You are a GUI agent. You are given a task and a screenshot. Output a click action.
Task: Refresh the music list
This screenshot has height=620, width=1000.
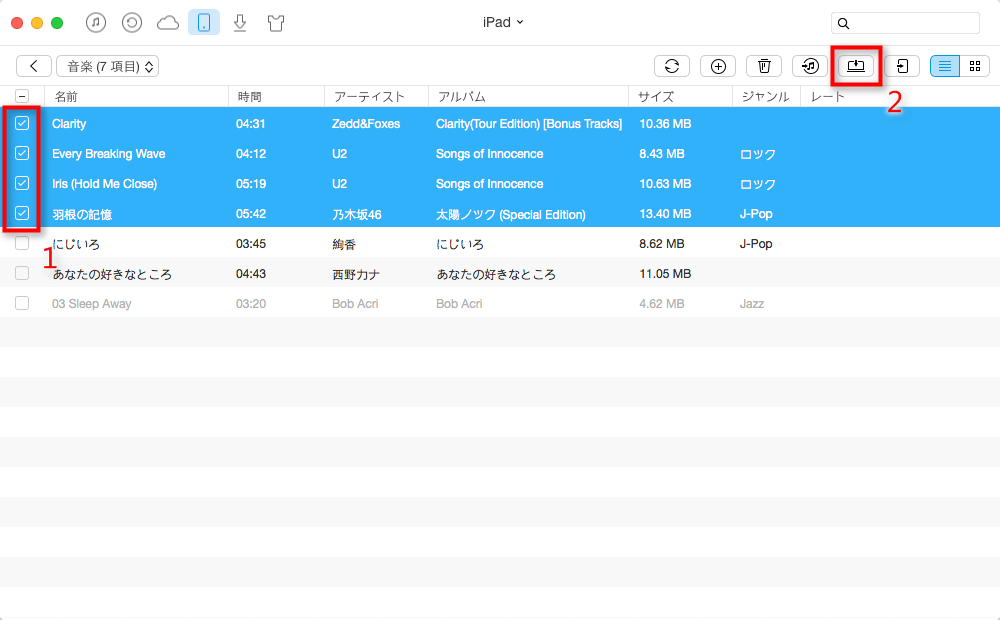tap(672, 66)
